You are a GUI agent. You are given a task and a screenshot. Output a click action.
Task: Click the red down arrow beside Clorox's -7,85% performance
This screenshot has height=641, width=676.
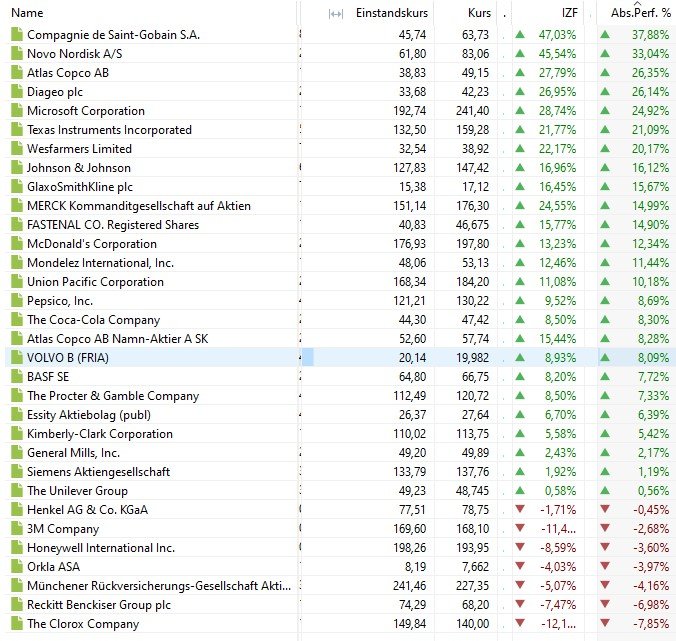605,623
